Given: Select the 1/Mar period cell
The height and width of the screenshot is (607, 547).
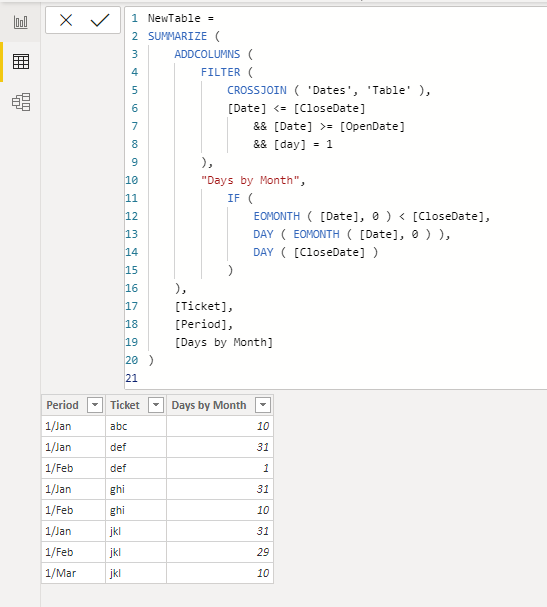Looking at the screenshot, I should (x=74, y=573).
